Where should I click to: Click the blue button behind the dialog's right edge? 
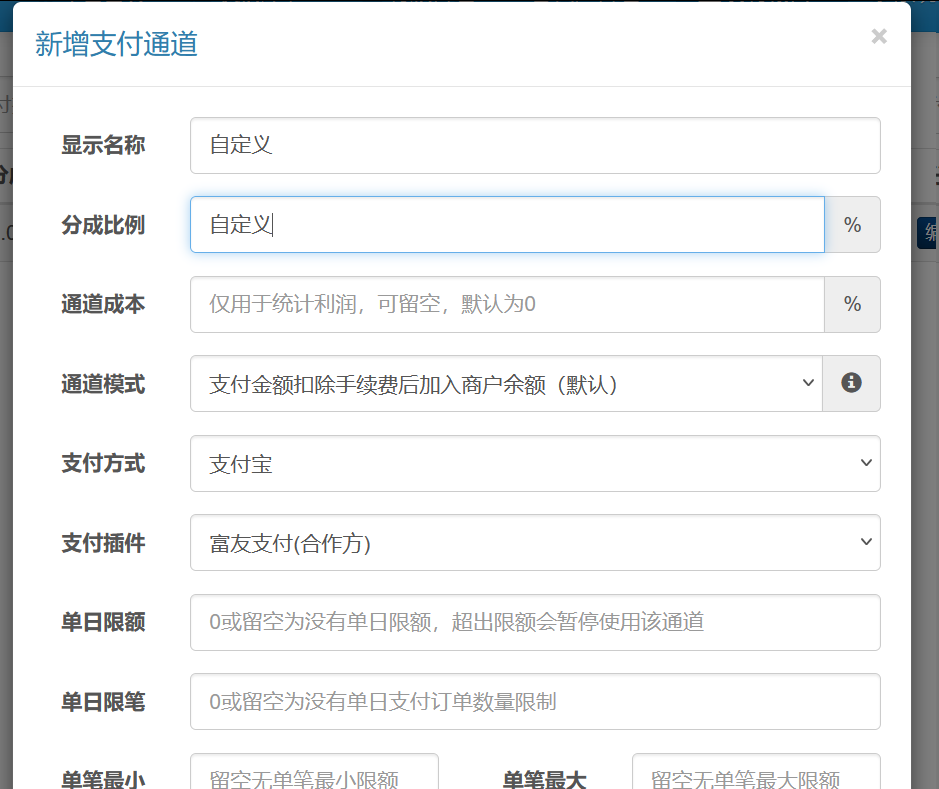tap(927, 232)
